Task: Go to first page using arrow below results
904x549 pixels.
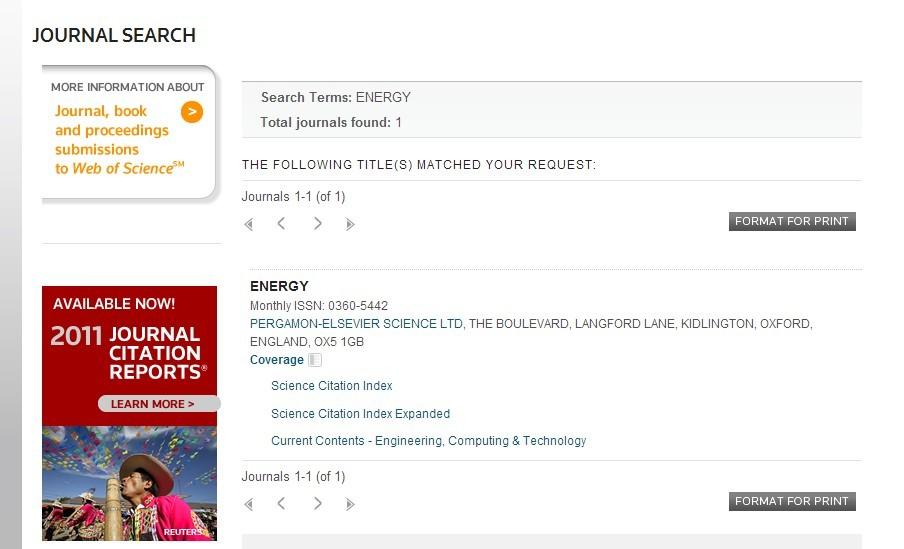Action: click(x=249, y=504)
